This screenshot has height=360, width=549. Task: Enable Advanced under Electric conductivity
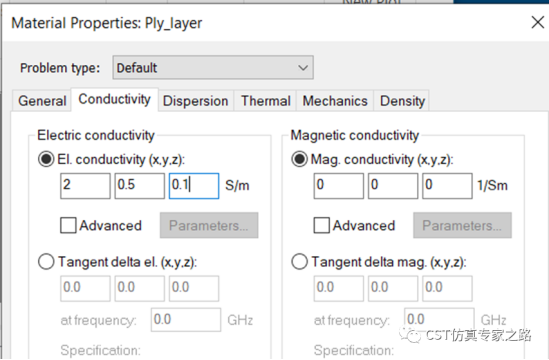(68, 225)
